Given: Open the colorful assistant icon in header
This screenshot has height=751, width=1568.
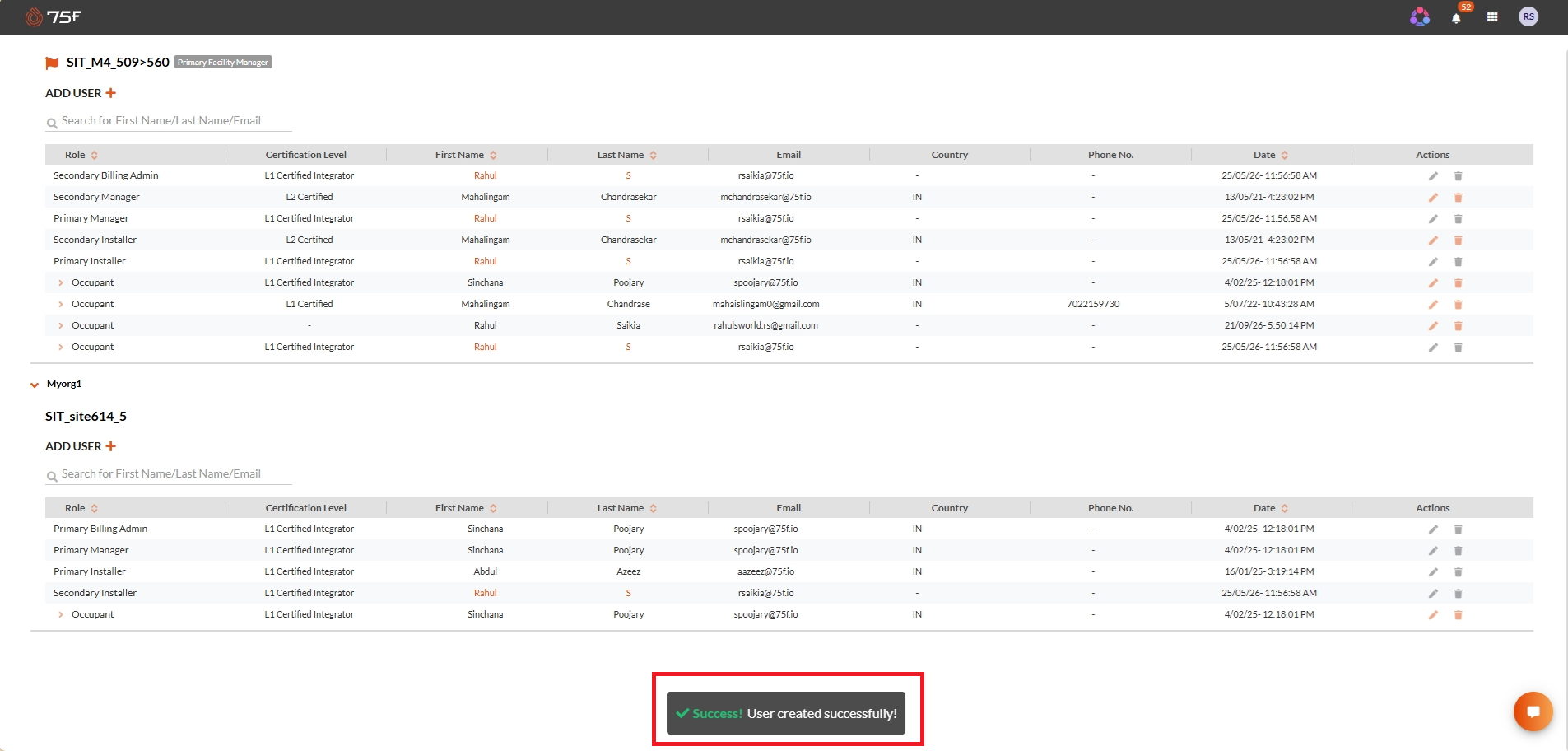Looking at the screenshot, I should click(x=1420, y=16).
